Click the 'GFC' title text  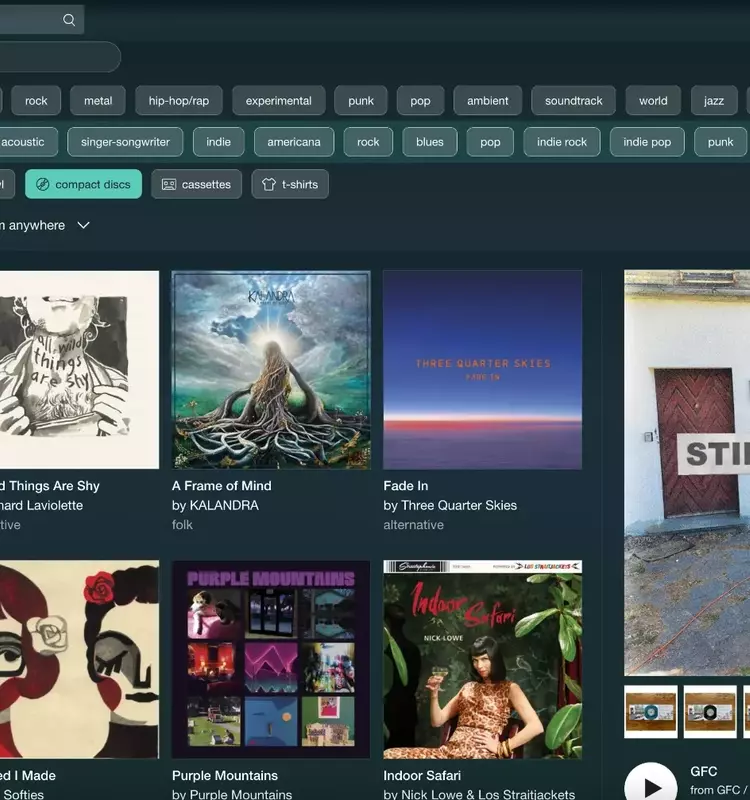coord(704,771)
